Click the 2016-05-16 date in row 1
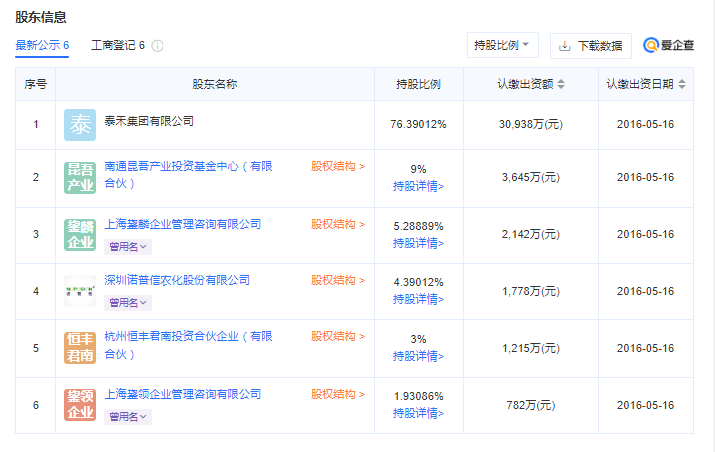Screen dimensions: 715x452 point(645,124)
